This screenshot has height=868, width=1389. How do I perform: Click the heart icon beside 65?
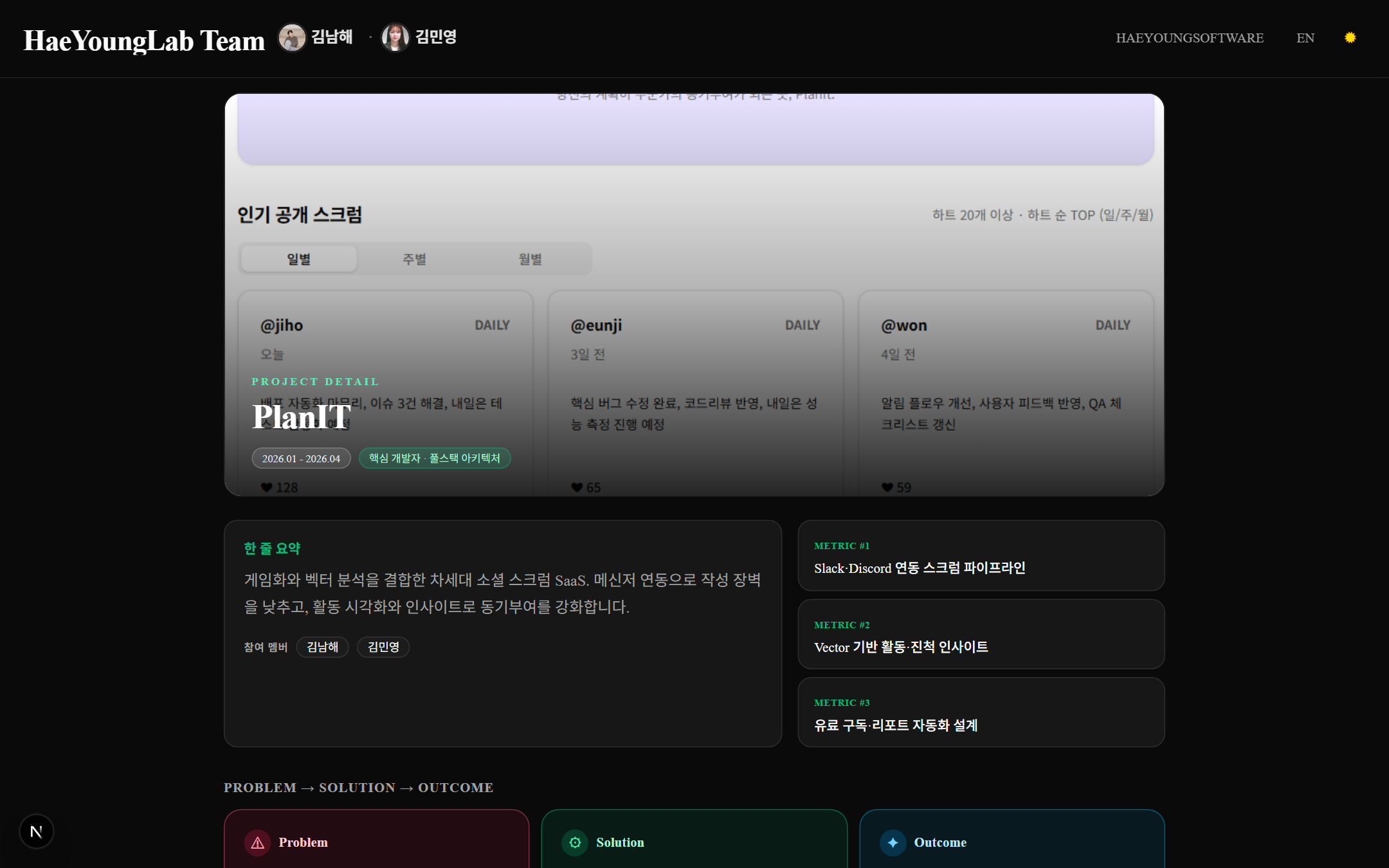(x=577, y=487)
